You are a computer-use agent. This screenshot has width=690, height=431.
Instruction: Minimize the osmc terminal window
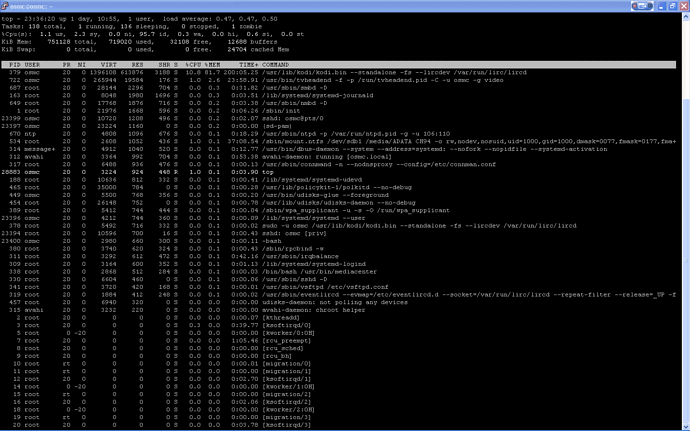[661, 6]
